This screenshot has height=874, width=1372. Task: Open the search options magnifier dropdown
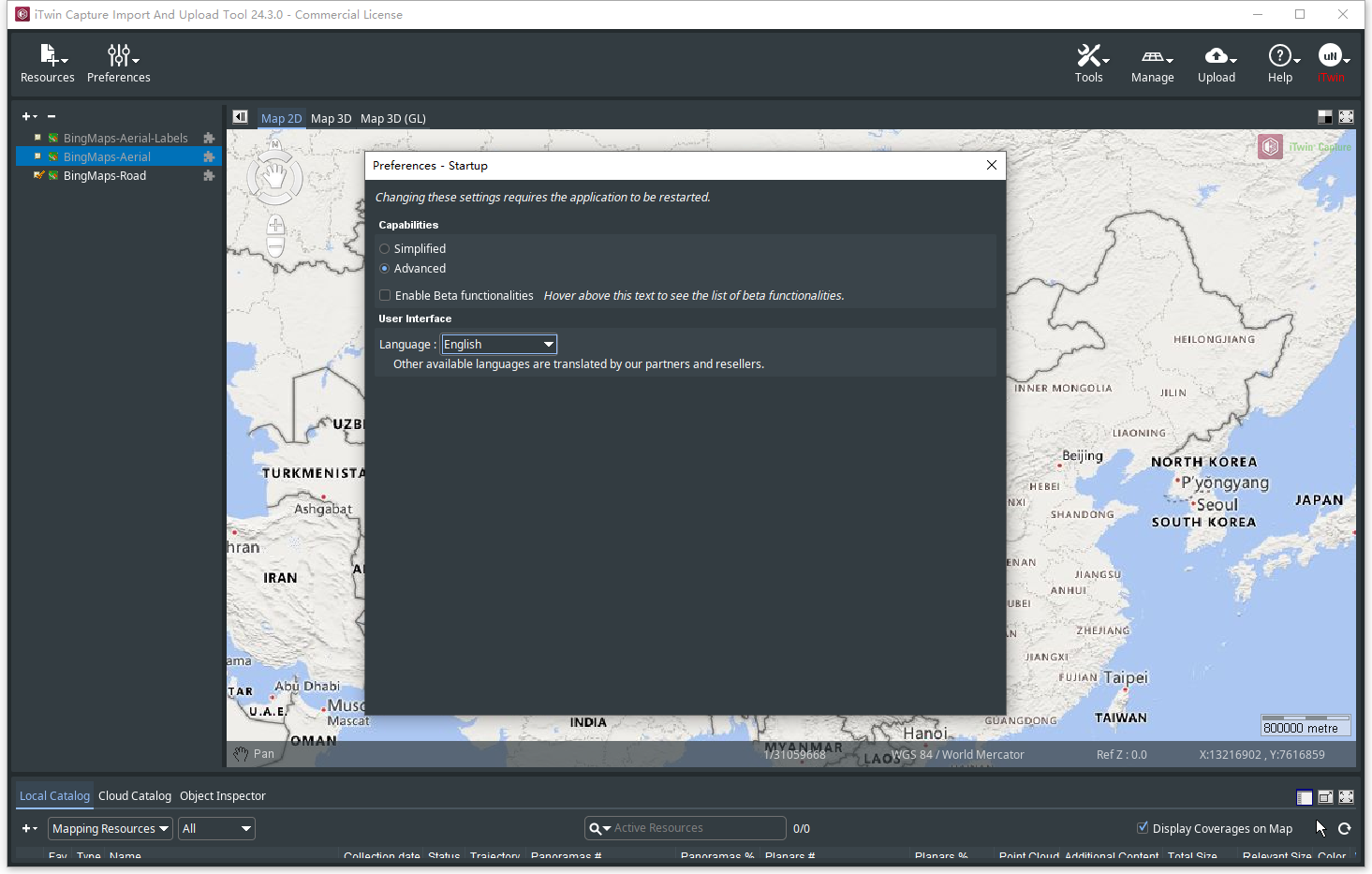tap(599, 828)
